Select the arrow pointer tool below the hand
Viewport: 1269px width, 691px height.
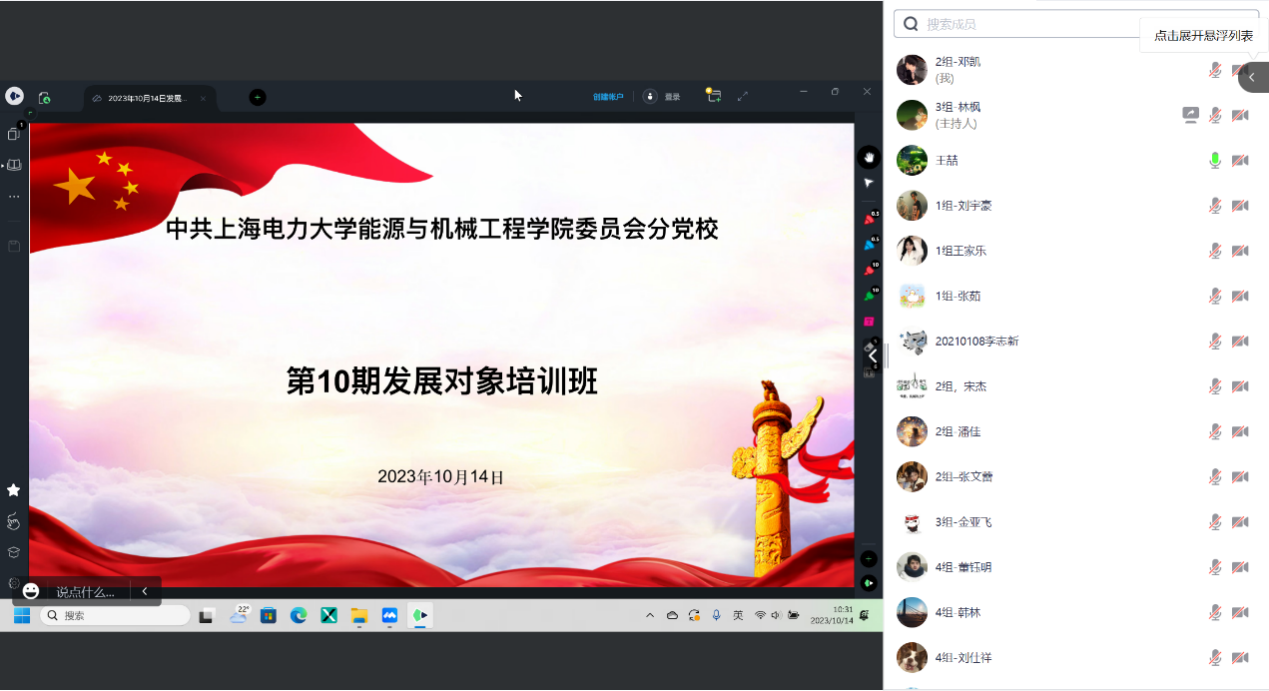click(x=868, y=183)
